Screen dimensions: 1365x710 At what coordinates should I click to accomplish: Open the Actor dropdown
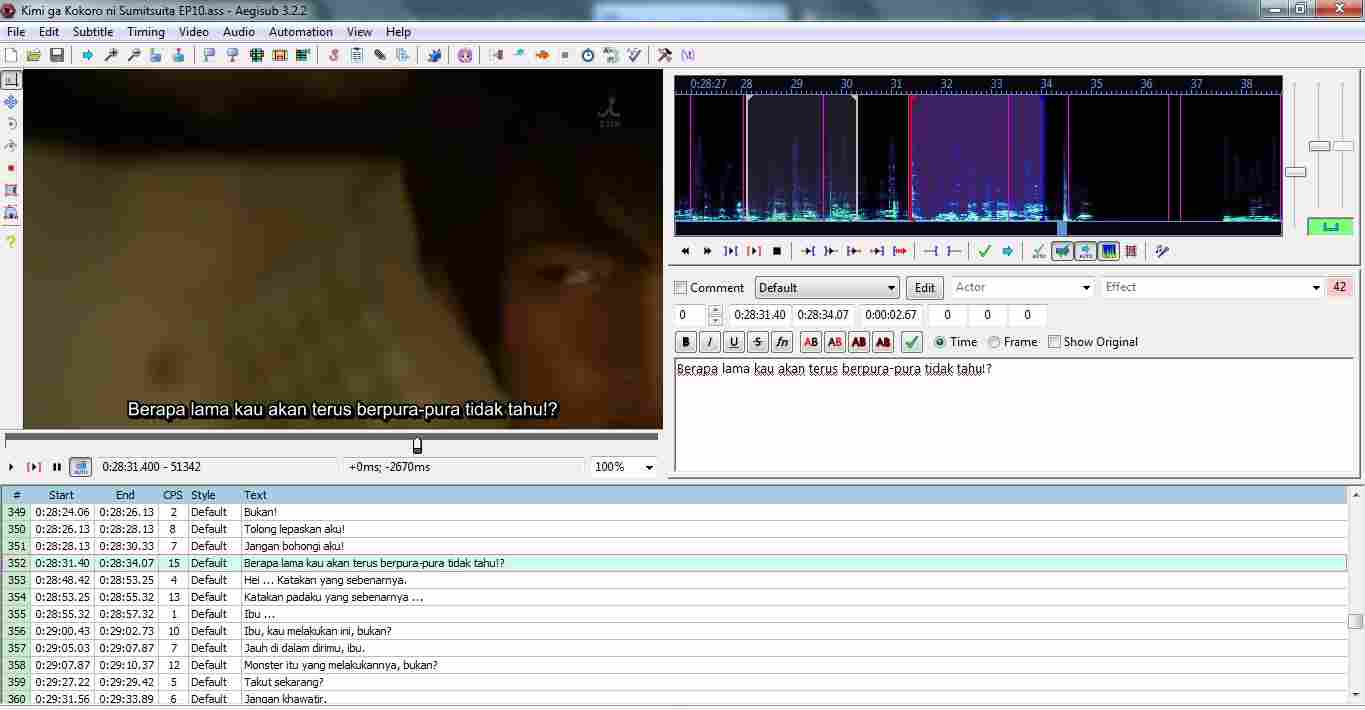tap(1022, 288)
